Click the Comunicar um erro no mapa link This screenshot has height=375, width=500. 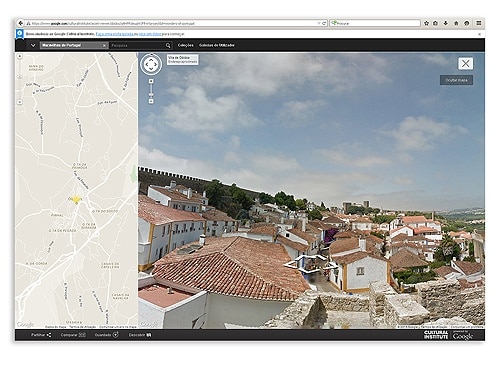point(118,327)
